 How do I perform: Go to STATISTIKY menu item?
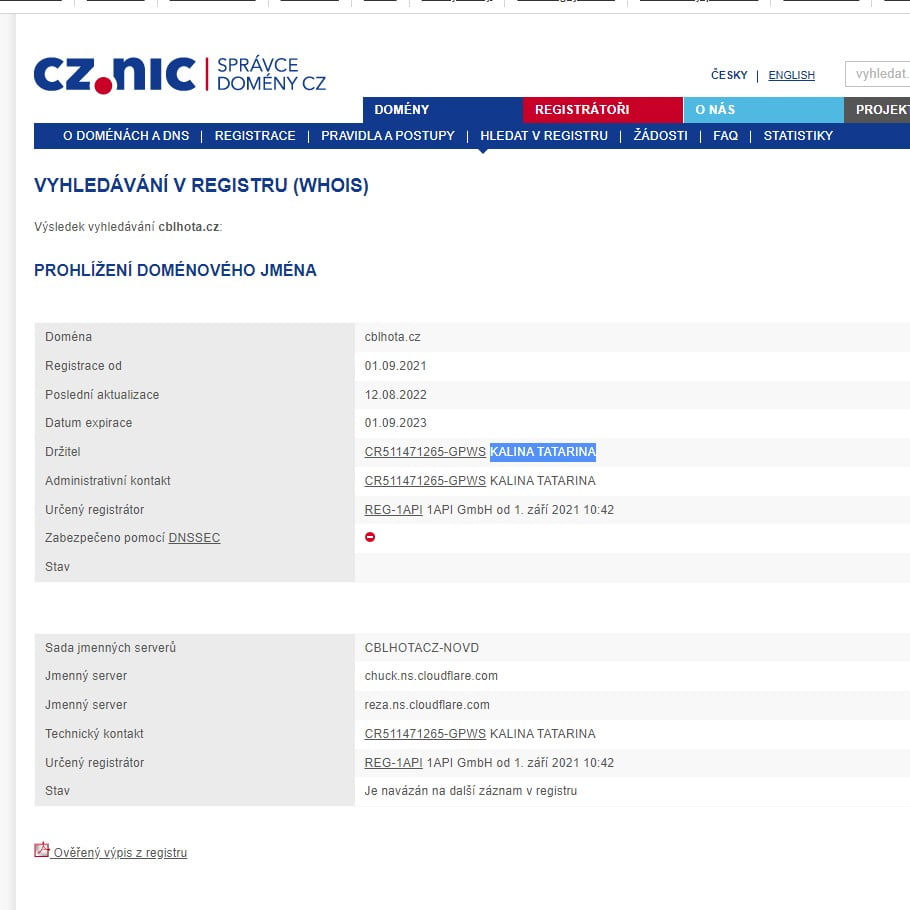click(x=798, y=136)
